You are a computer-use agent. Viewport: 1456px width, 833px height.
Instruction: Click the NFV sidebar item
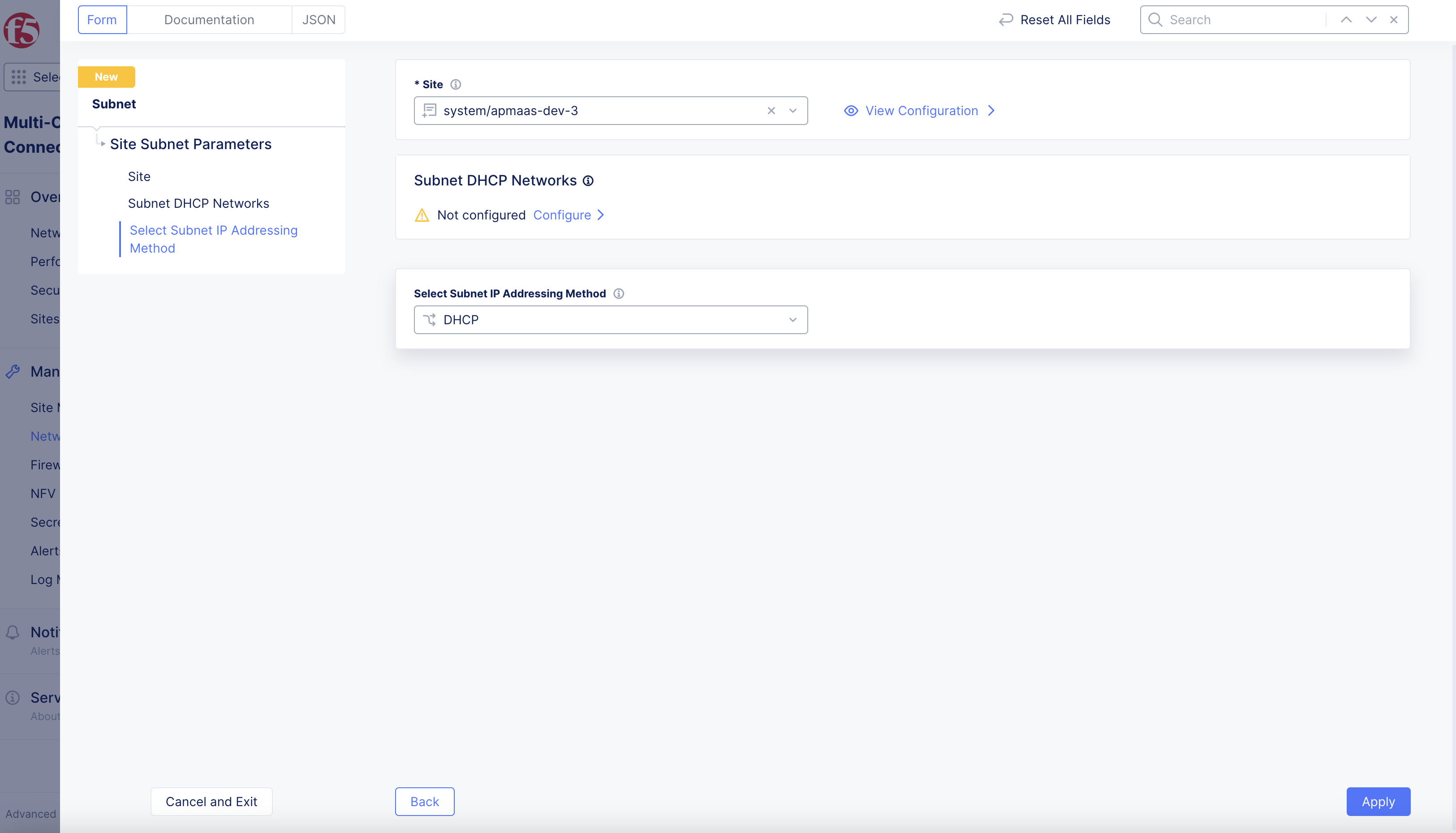point(43,494)
